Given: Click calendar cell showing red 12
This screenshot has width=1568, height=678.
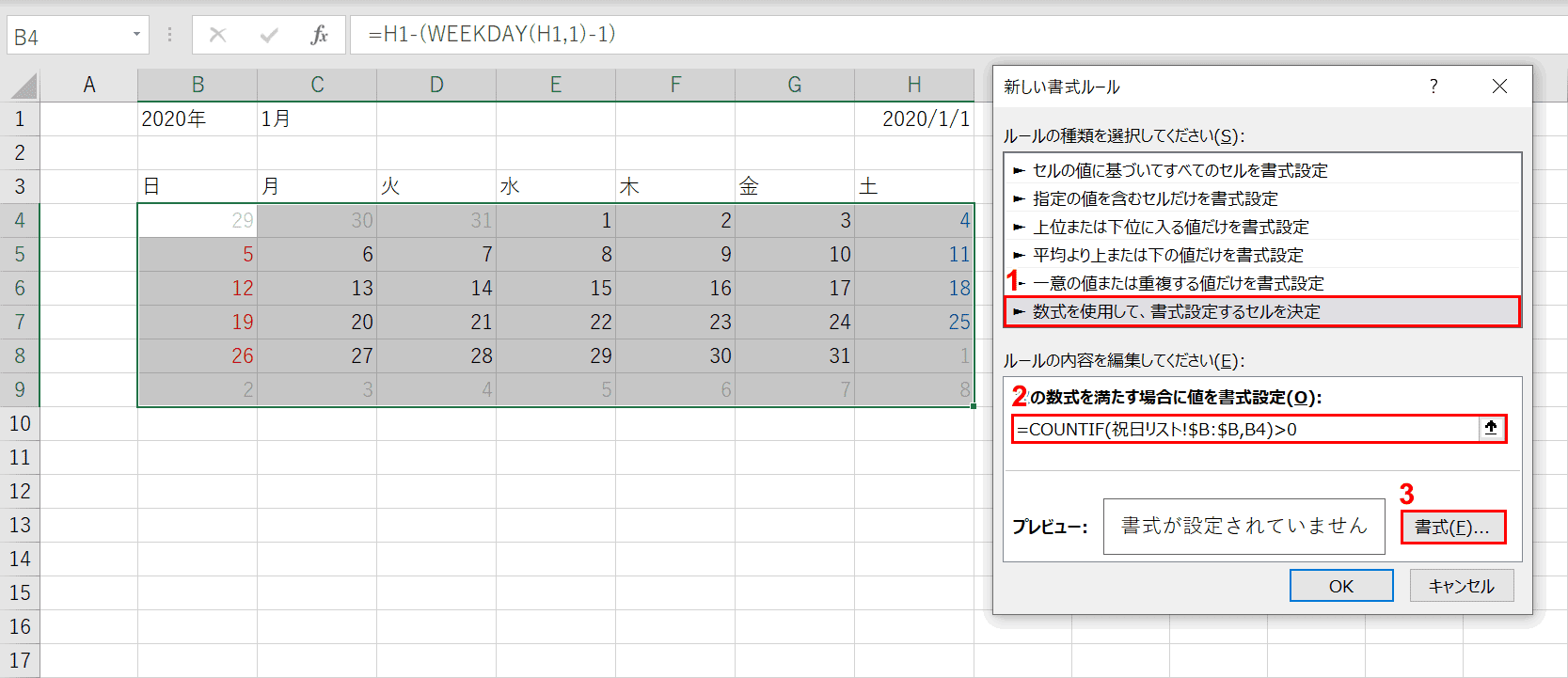Looking at the screenshot, I should pos(198,289).
